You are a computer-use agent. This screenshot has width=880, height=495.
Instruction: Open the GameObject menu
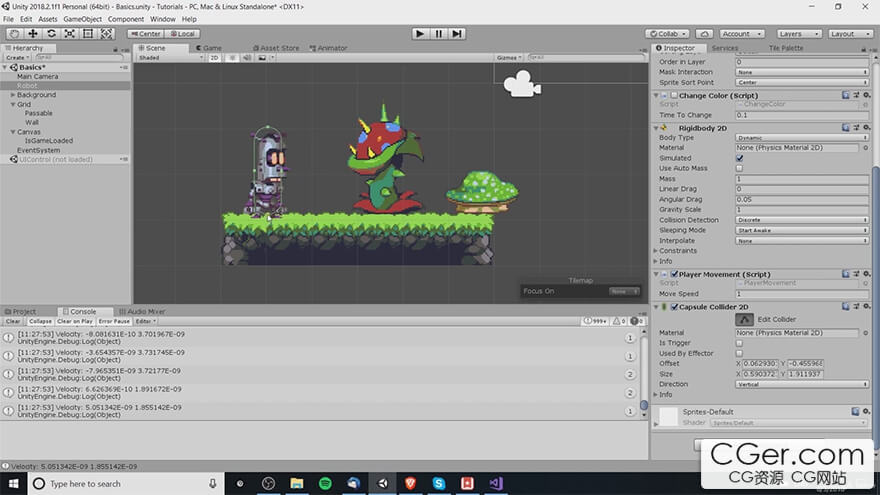tap(82, 19)
